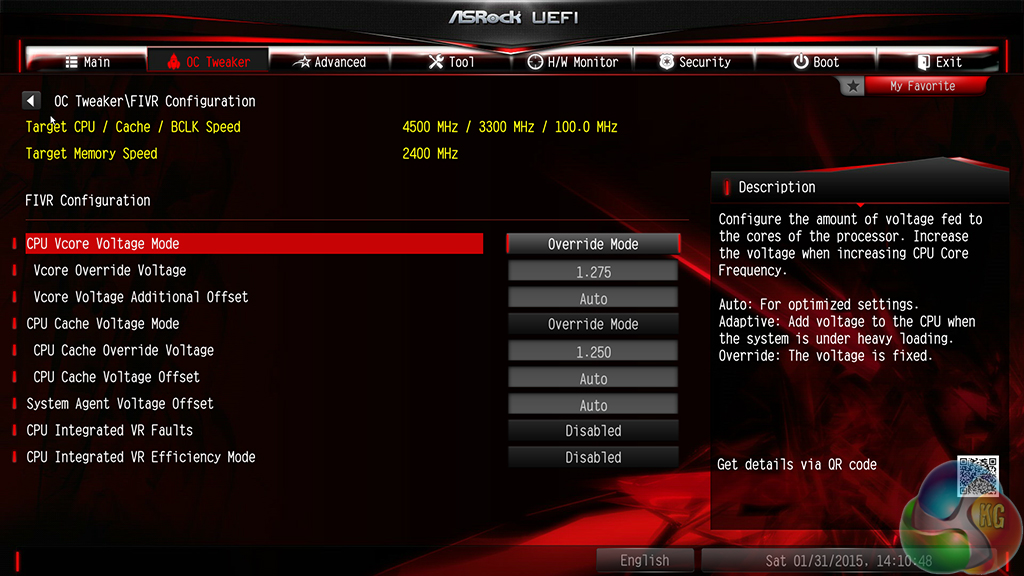Click the QR code image for details

(x=978, y=476)
